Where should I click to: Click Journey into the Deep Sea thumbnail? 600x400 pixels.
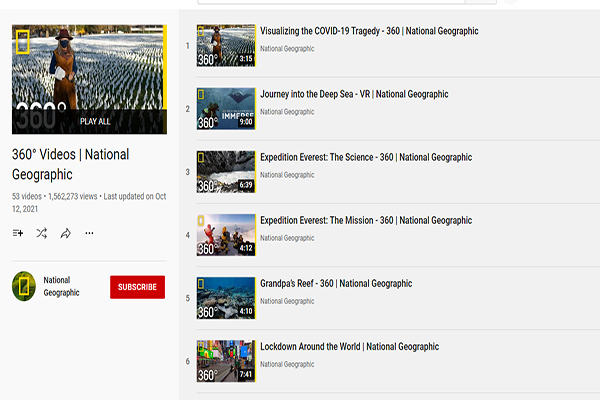tap(226, 109)
